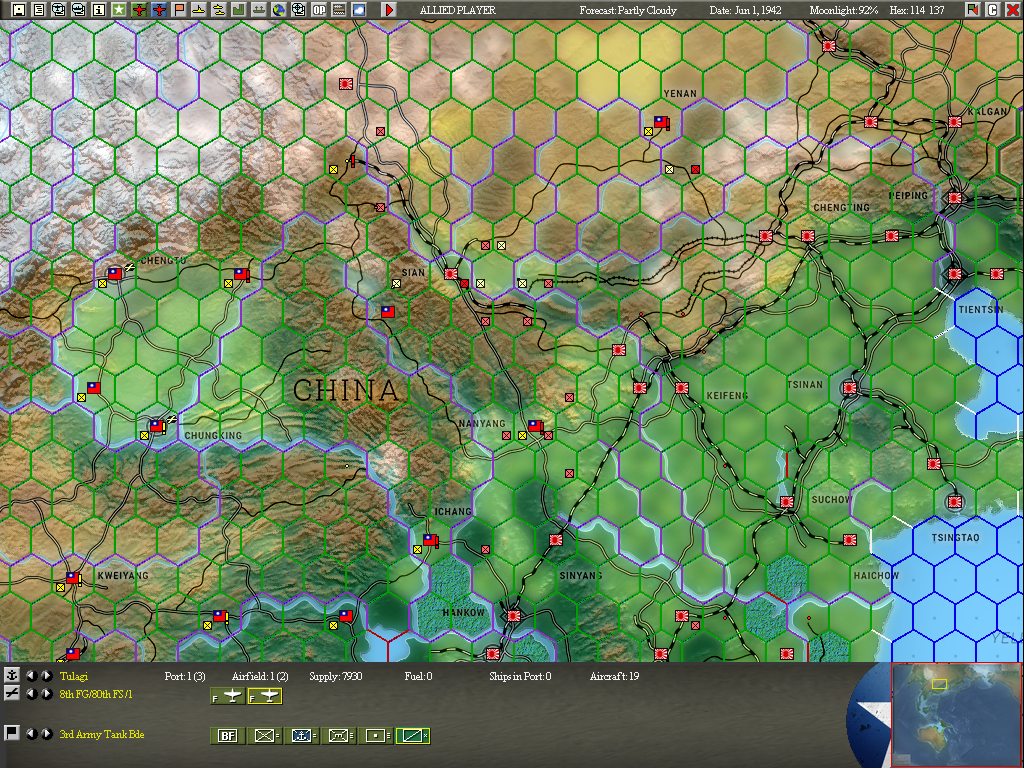Click the minimap overview of the Pacific
This screenshot has height=768, width=1024.
coord(957,714)
